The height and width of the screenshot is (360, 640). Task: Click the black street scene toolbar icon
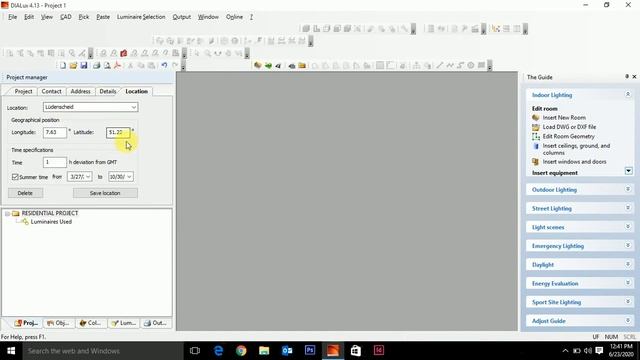click(x=278, y=65)
